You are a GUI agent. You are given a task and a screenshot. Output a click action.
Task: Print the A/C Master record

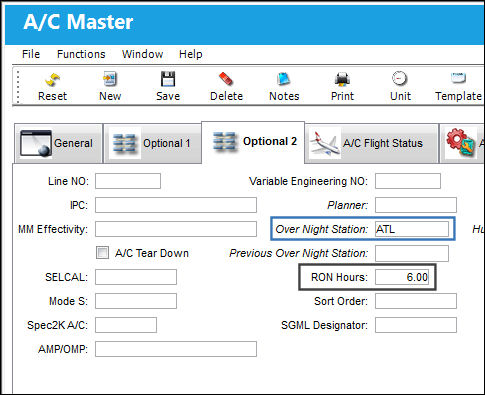(x=342, y=87)
